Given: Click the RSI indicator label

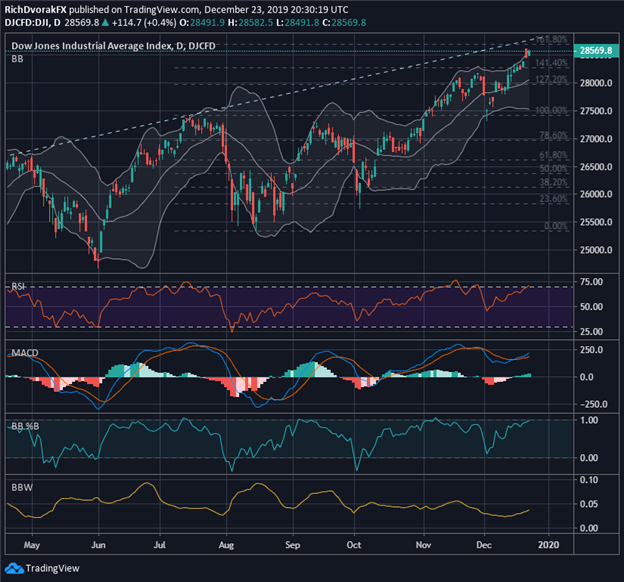Looking at the screenshot, I should coord(18,286).
